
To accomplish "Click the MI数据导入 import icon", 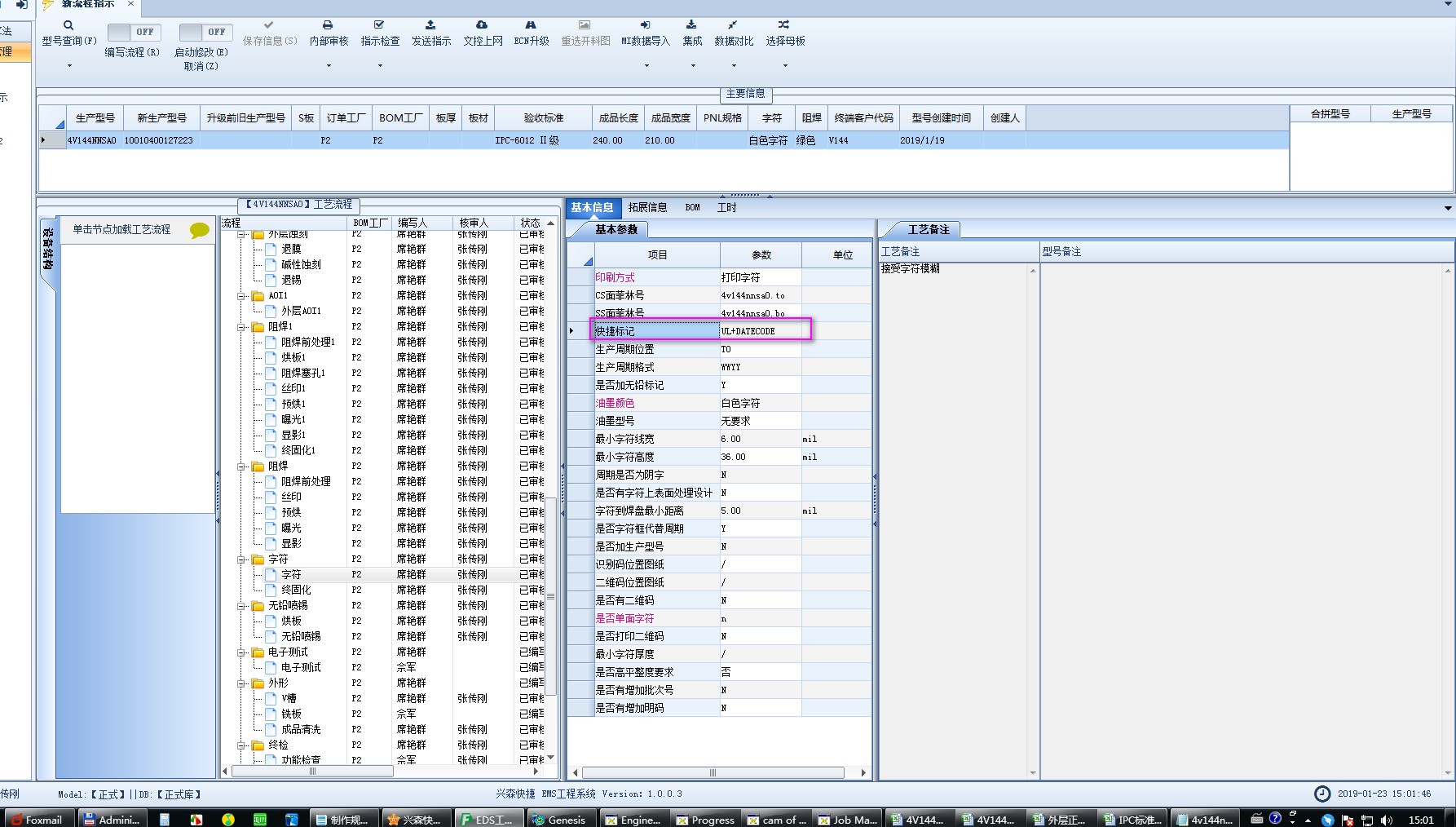I will point(645,25).
